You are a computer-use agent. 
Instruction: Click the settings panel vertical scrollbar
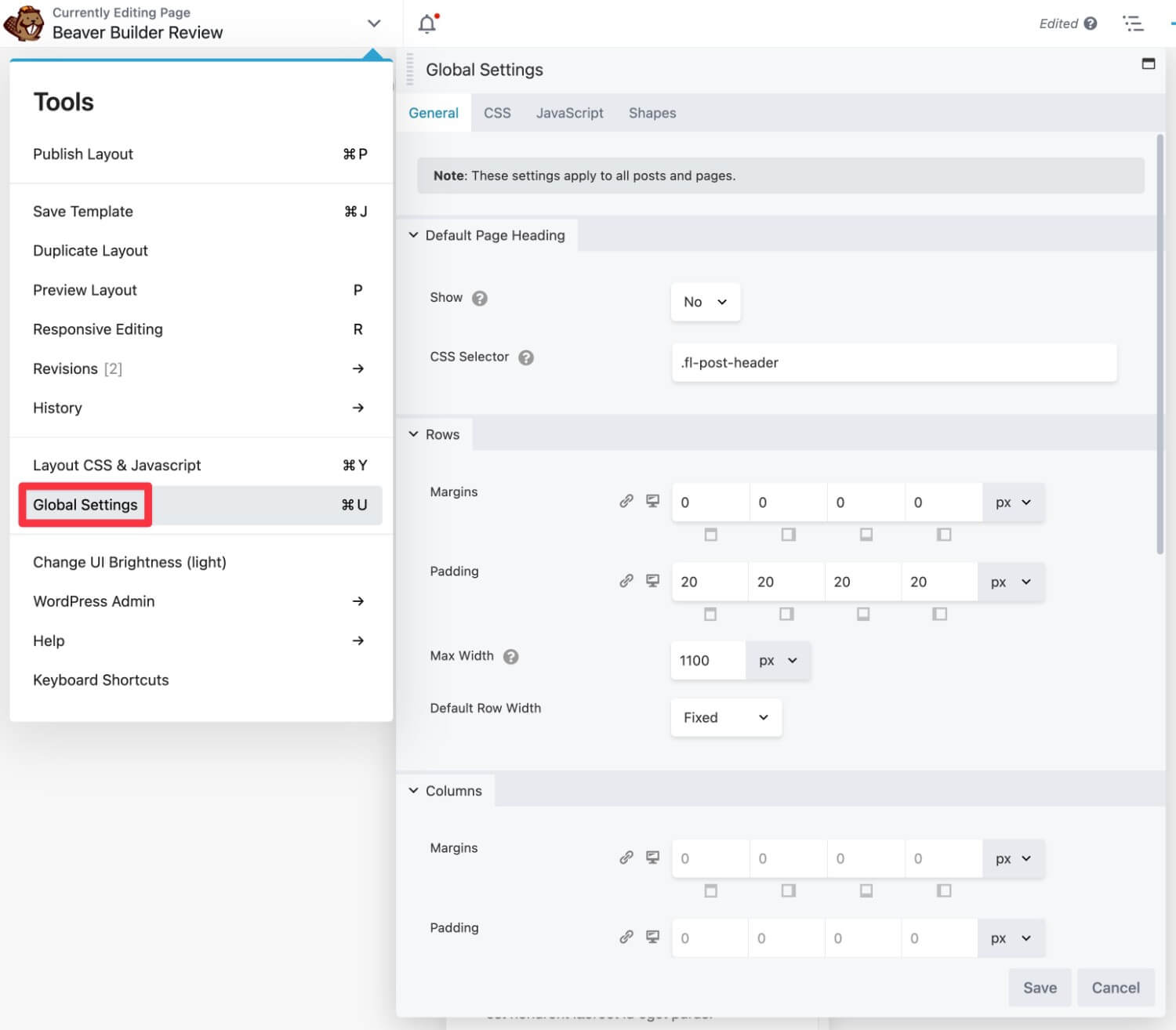1160,345
